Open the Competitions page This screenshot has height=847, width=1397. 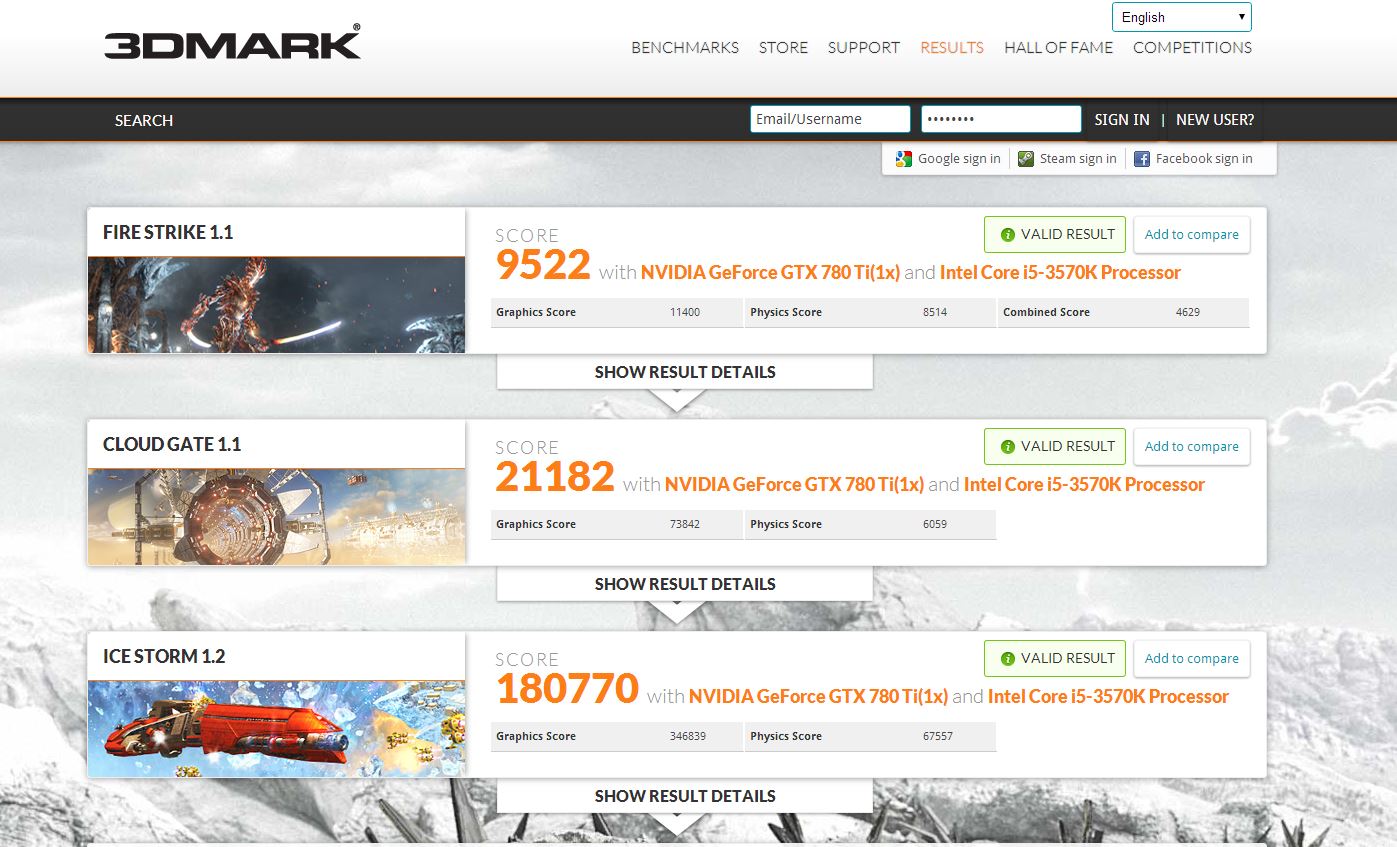(1192, 47)
